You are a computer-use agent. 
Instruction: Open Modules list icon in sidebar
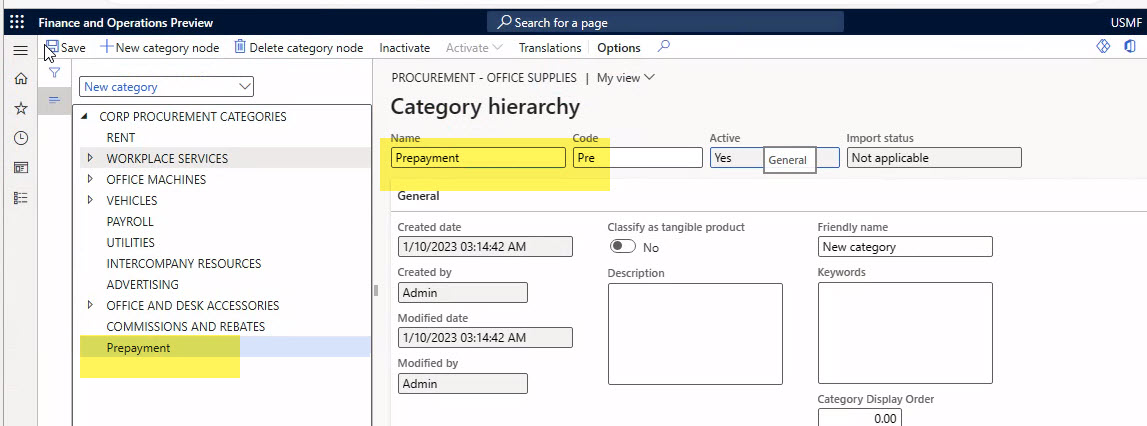(20, 198)
